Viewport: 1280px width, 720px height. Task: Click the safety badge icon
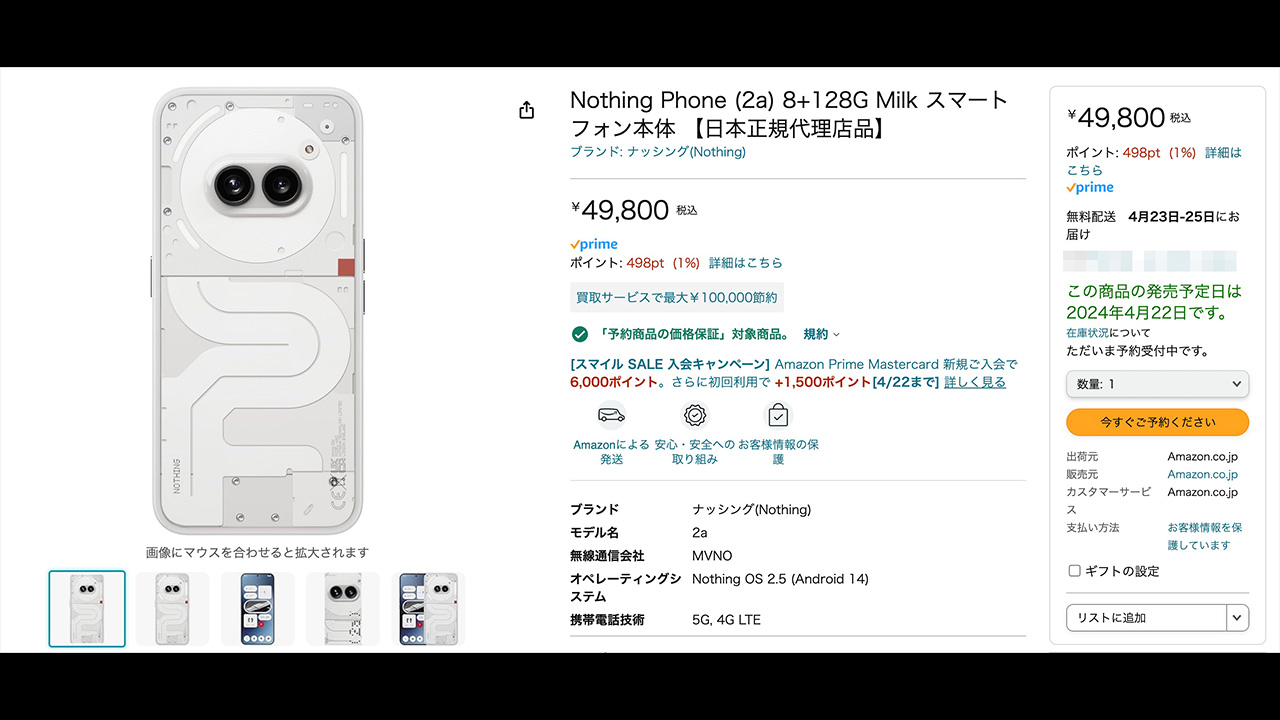695,414
